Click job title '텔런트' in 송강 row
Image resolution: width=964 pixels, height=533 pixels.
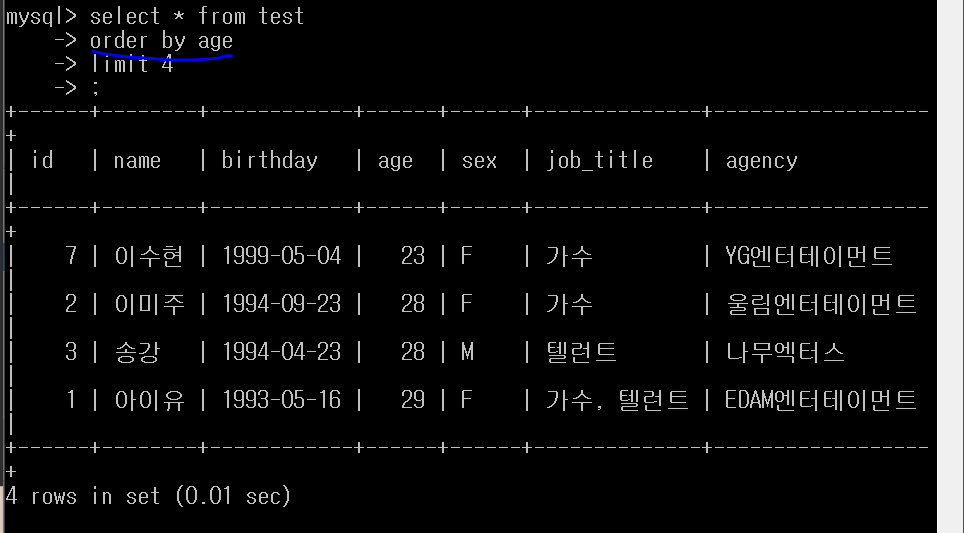click(581, 352)
